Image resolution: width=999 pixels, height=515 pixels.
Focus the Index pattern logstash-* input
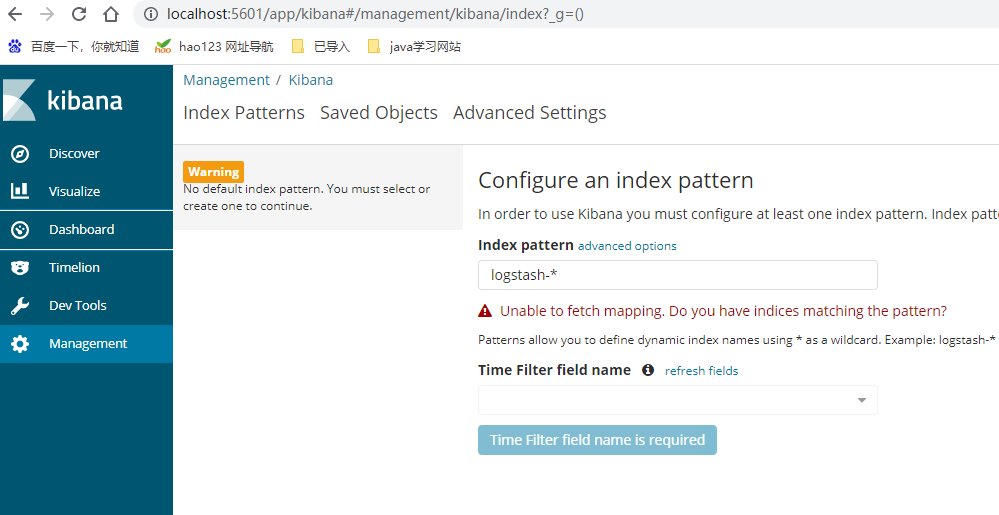[x=678, y=275]
